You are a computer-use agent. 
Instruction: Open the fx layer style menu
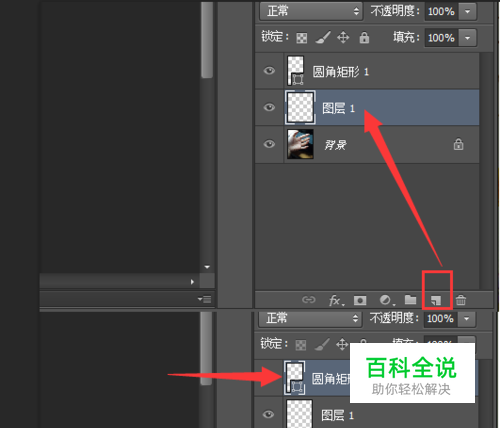pos(336,300)
